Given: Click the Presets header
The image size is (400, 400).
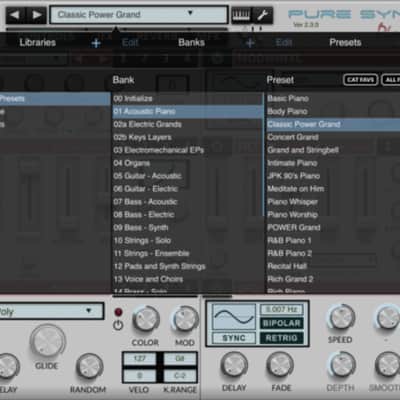Looking at the screenshot, I should tap(345, 43).
